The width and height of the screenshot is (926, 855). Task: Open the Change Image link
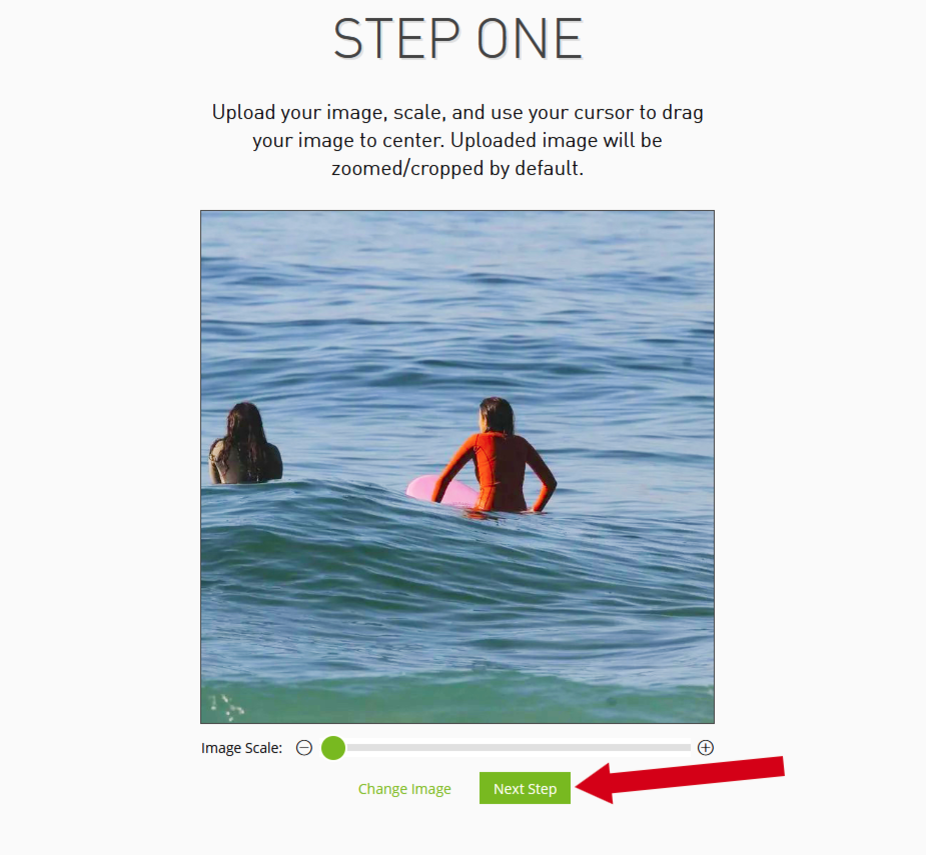click(405, 789)
